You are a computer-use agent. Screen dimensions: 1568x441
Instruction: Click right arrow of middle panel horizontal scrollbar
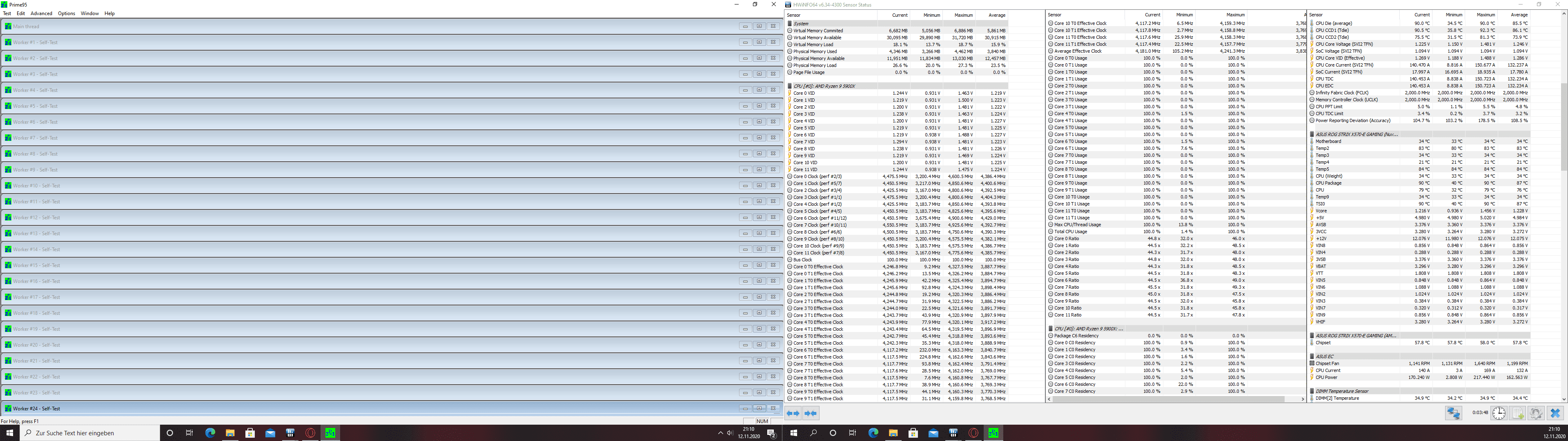pyautogui.click(x=1303, y=399)
